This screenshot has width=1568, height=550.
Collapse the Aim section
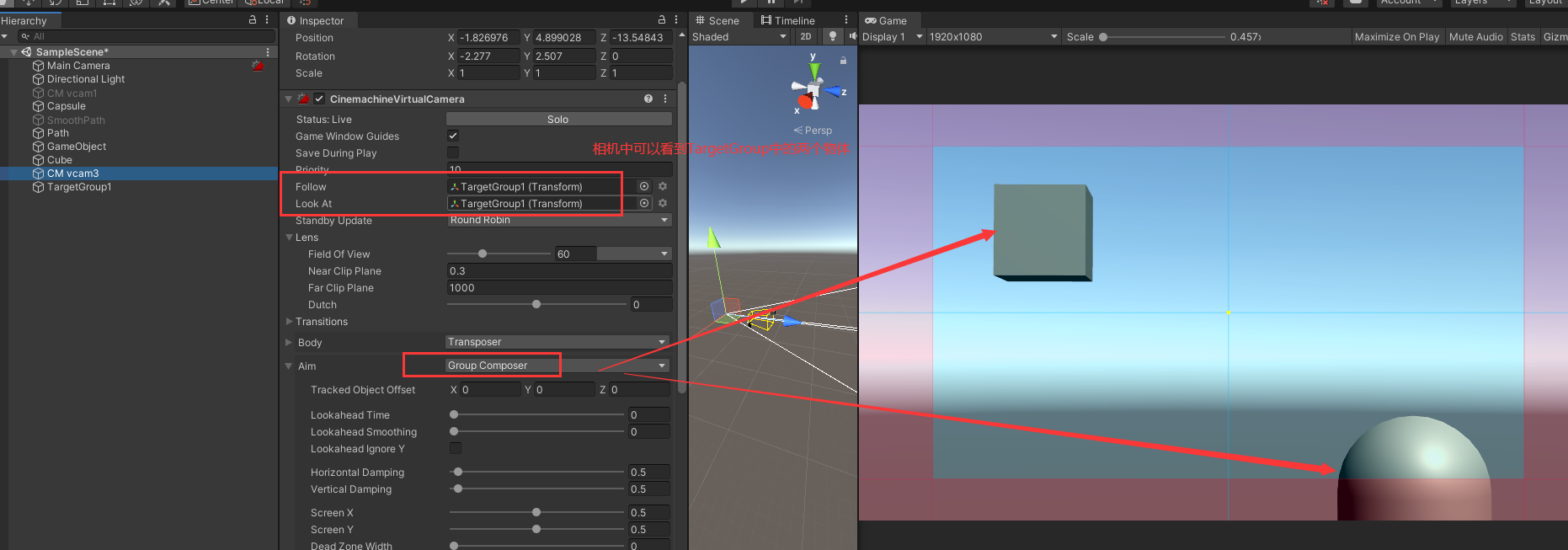pos(289,366)
